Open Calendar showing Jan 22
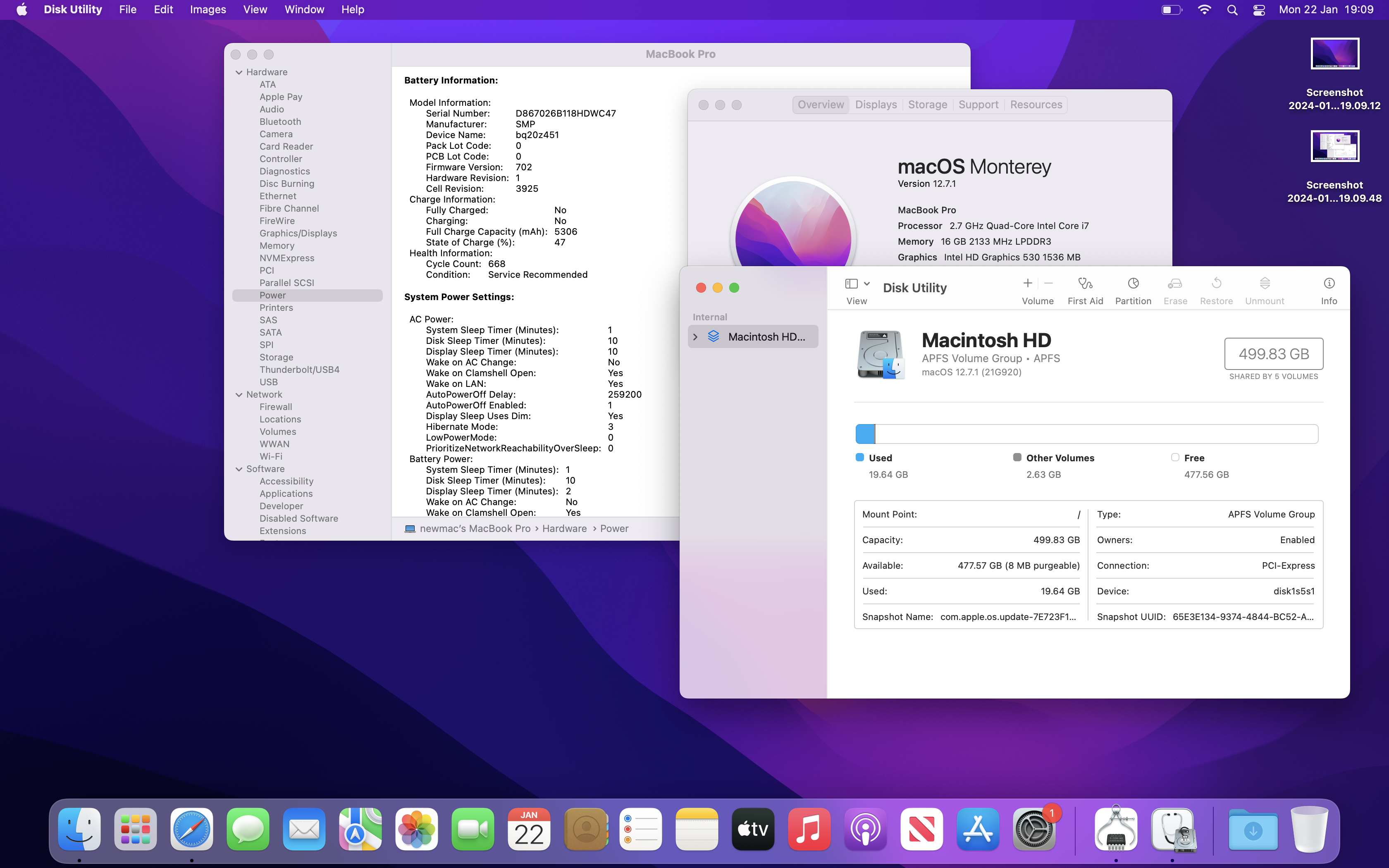This screenshot has width=1389, height=868. coord(529,829)
